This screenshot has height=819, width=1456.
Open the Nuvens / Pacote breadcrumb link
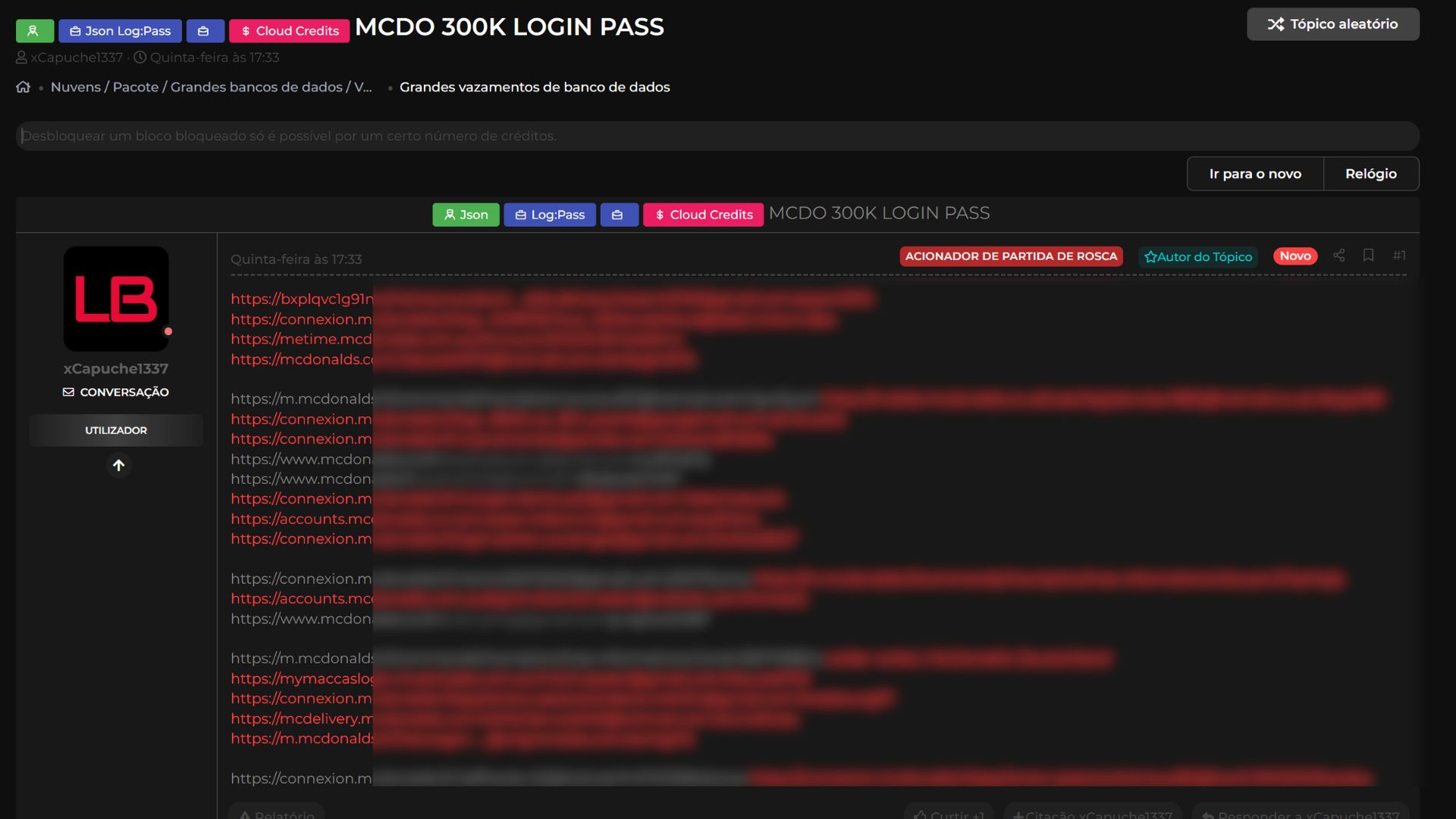(211, 87)
